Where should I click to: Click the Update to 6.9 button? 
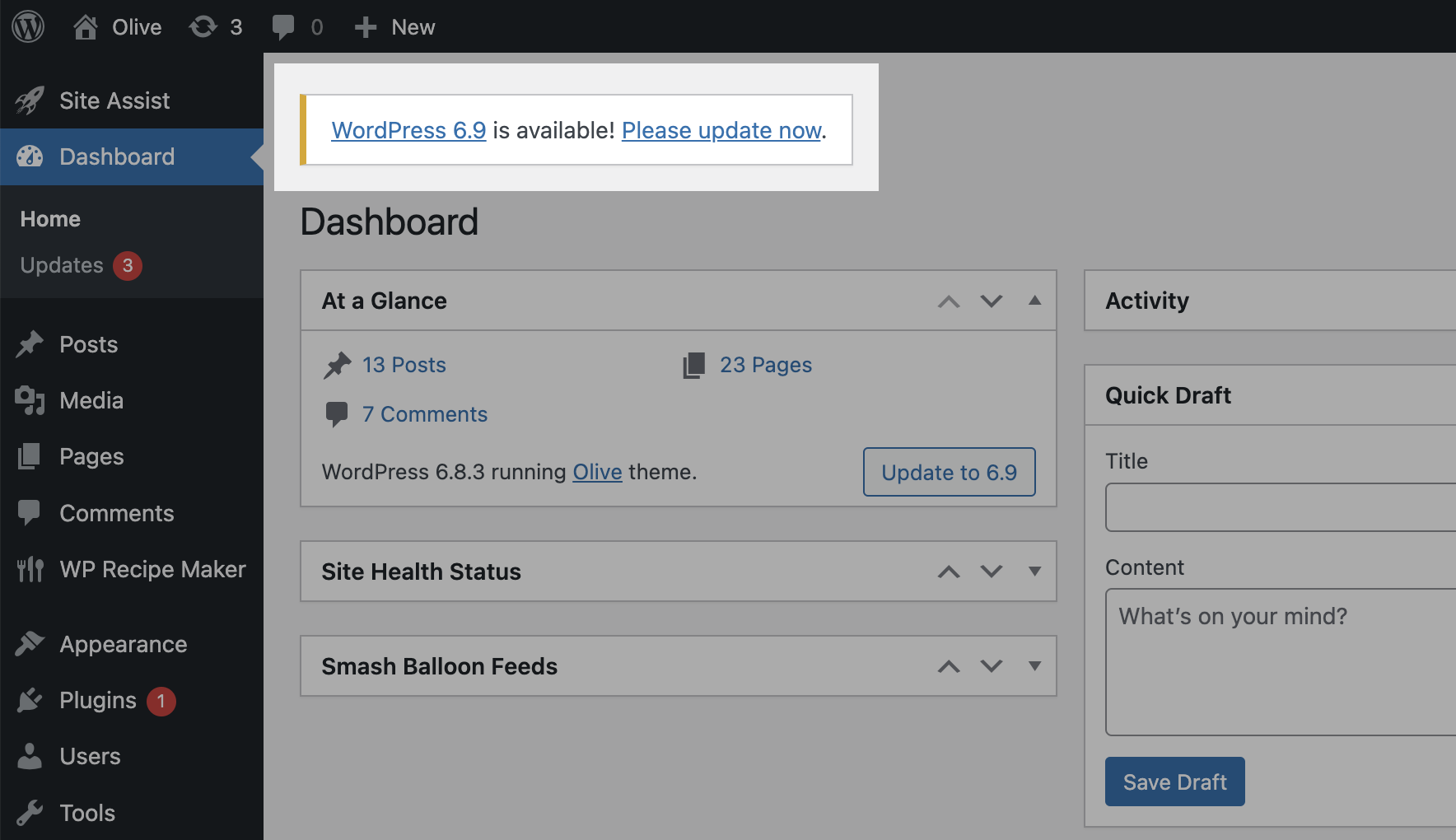(950, 472)
